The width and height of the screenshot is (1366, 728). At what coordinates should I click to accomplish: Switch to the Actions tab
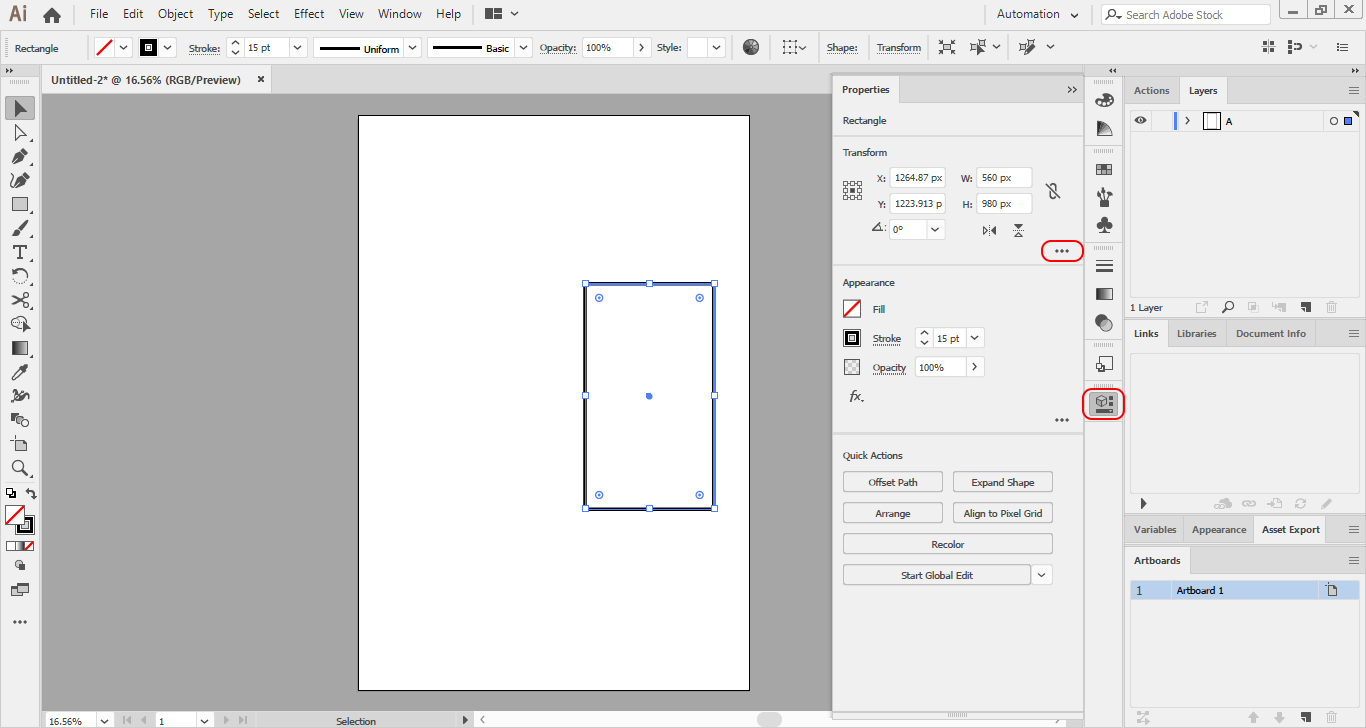pos(1151,90)
